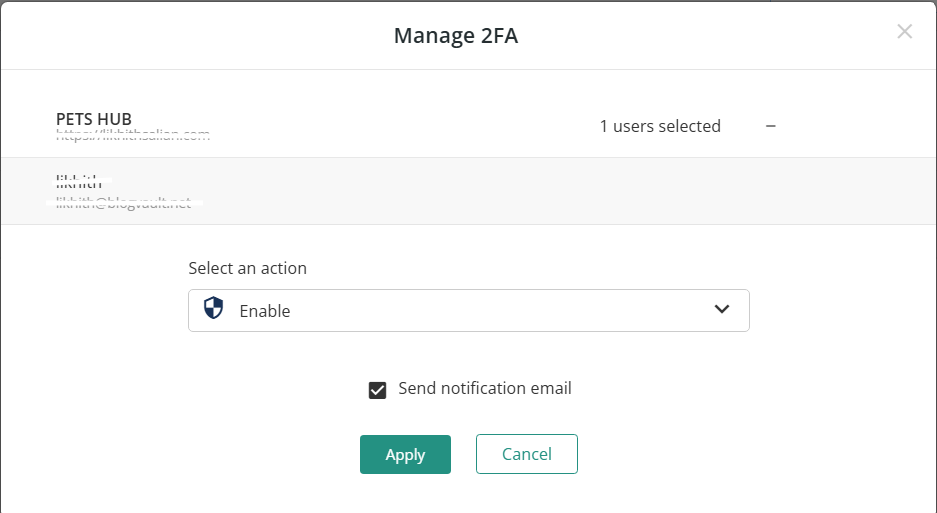Click the PETS HUB site name
Image resolution: width=937 pixels, height=513 pixels.
[x=94, y=119]
